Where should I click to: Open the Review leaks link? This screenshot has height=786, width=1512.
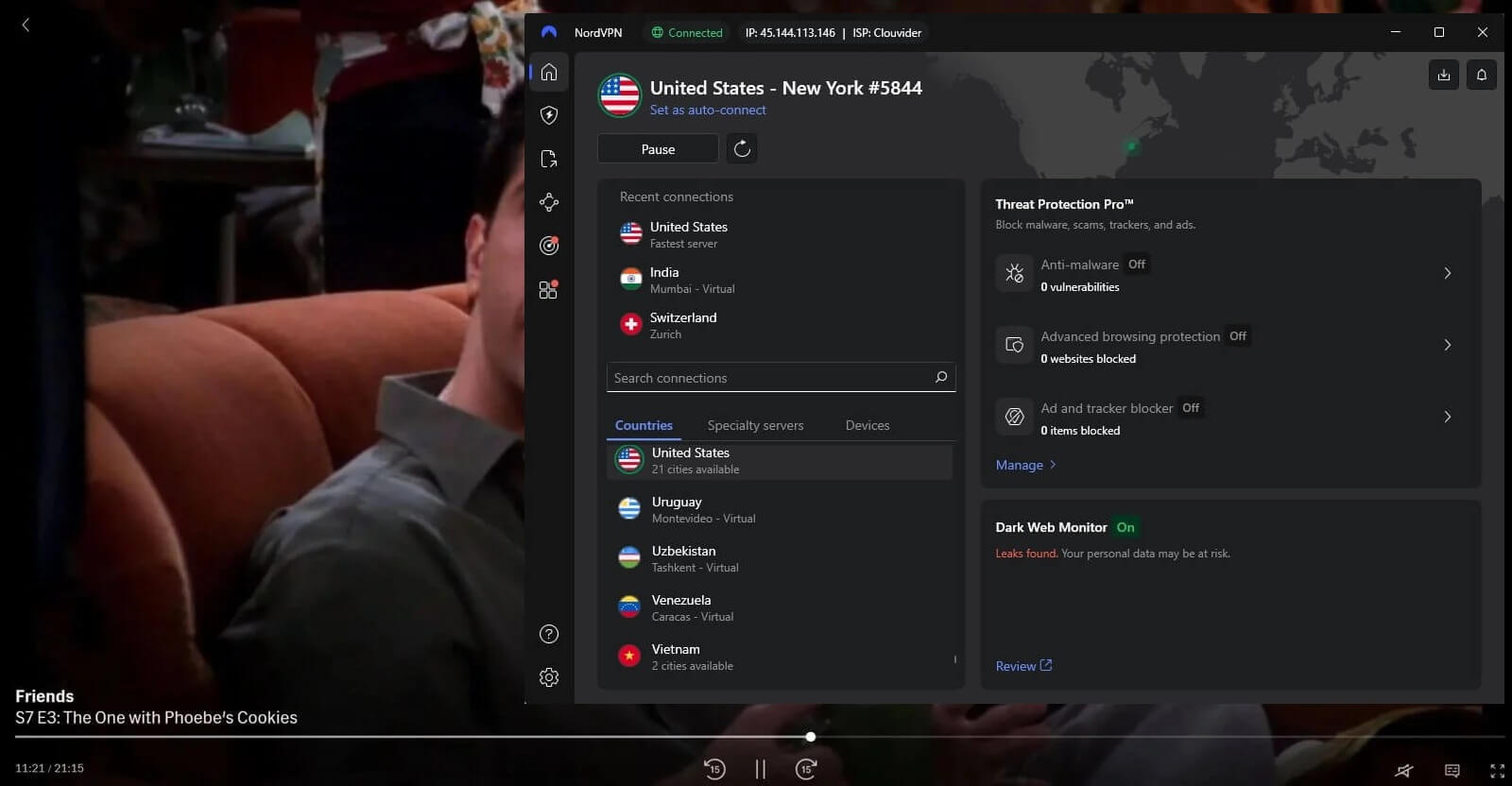[1023, 666]
